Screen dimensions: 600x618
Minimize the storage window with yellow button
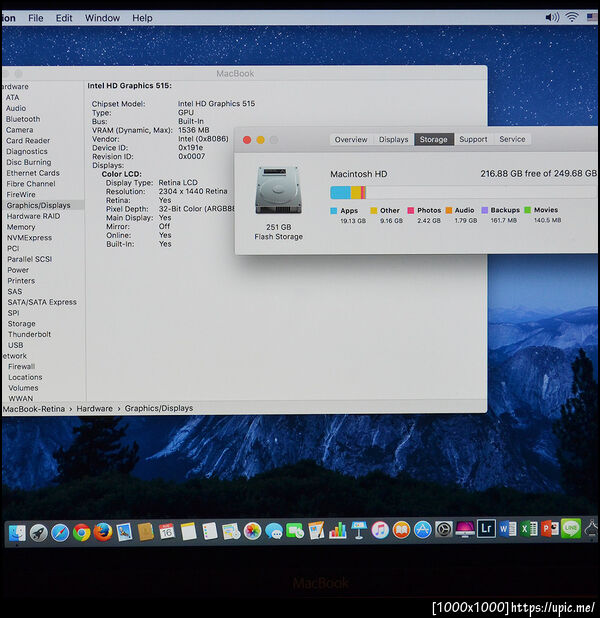tap(261, 140)
